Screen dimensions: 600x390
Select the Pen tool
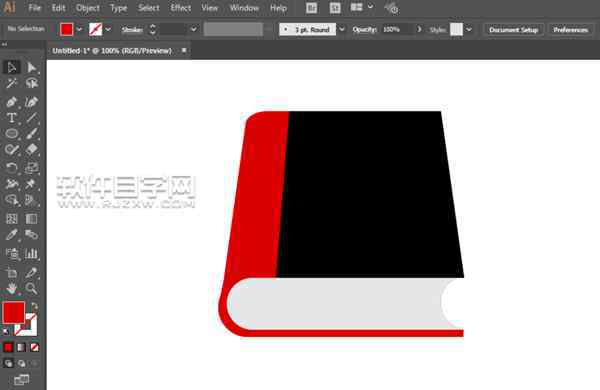(11, 102)
